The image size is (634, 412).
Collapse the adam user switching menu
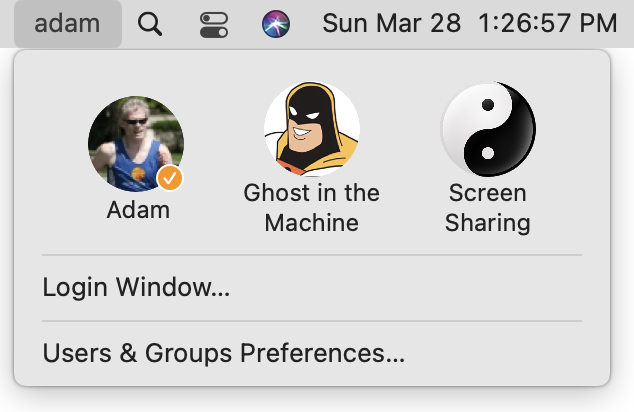[x=67, y=23]
